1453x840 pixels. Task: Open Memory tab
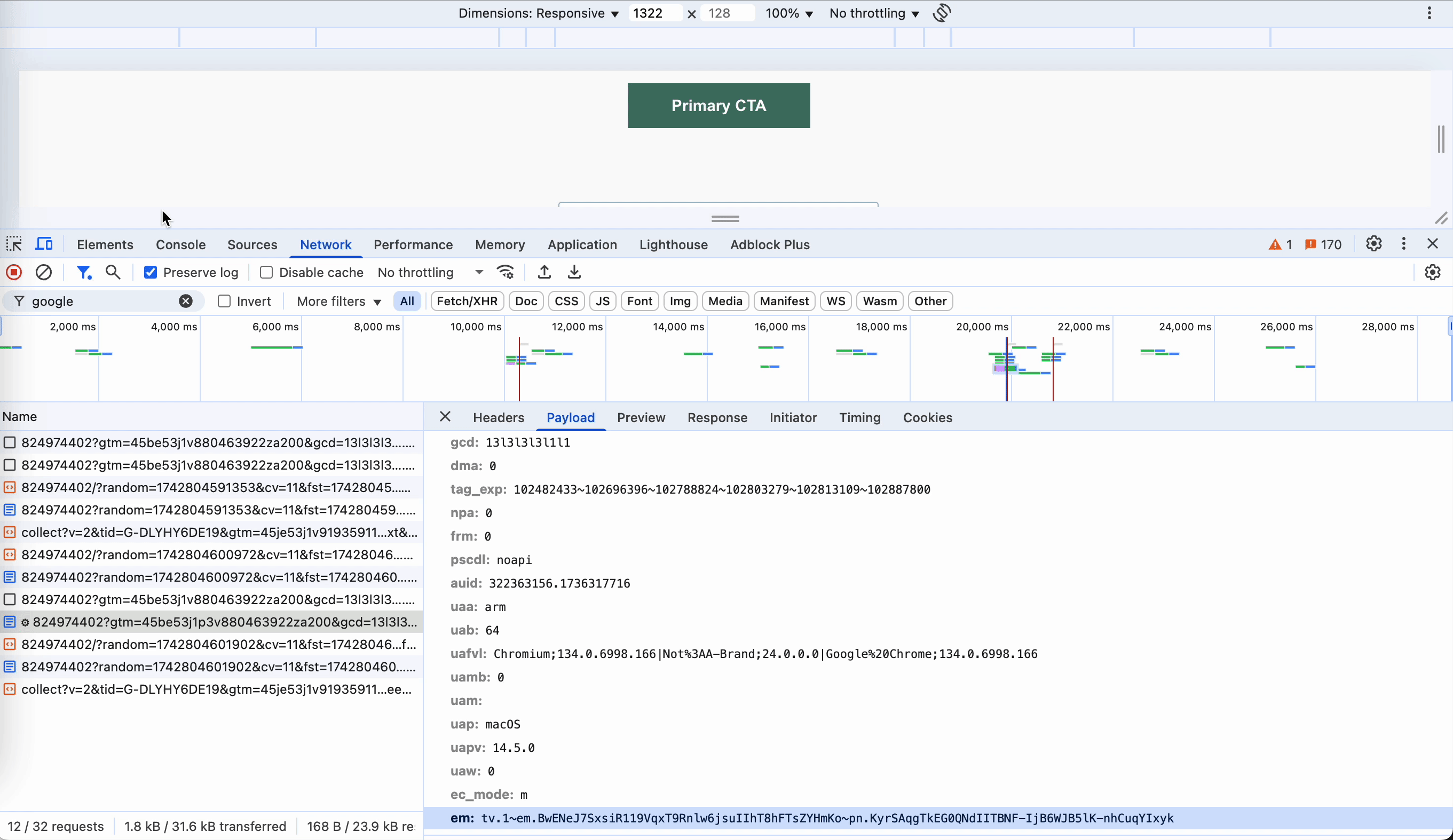pos(500,244)
